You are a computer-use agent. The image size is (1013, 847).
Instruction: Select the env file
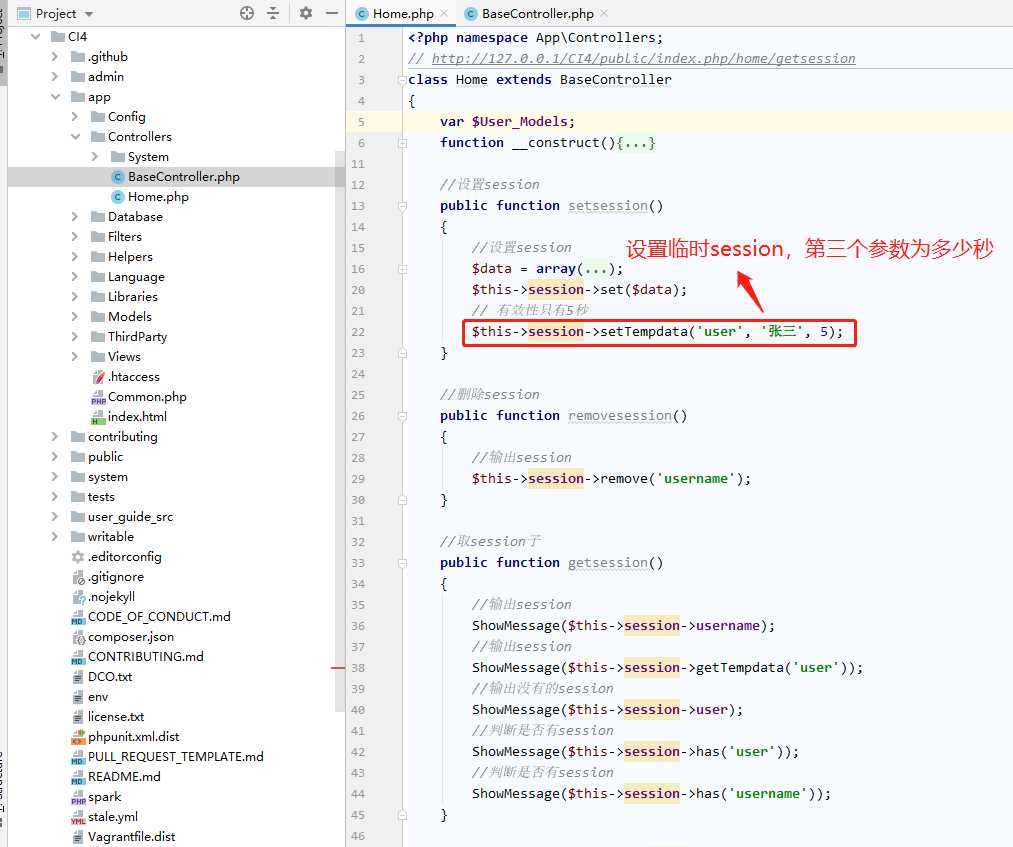click(x=98, y=697)
